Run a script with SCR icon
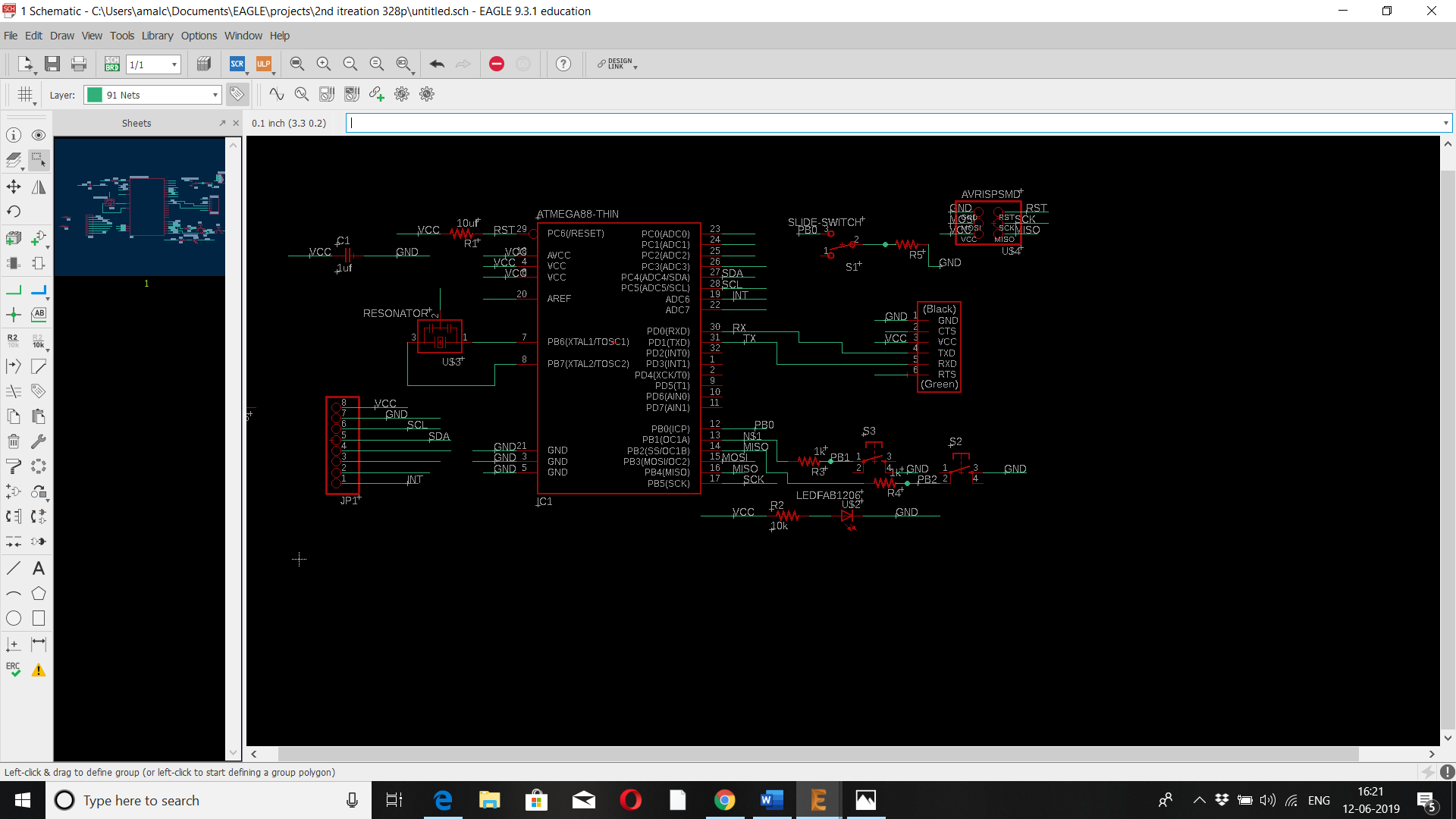 click(237, 64)
